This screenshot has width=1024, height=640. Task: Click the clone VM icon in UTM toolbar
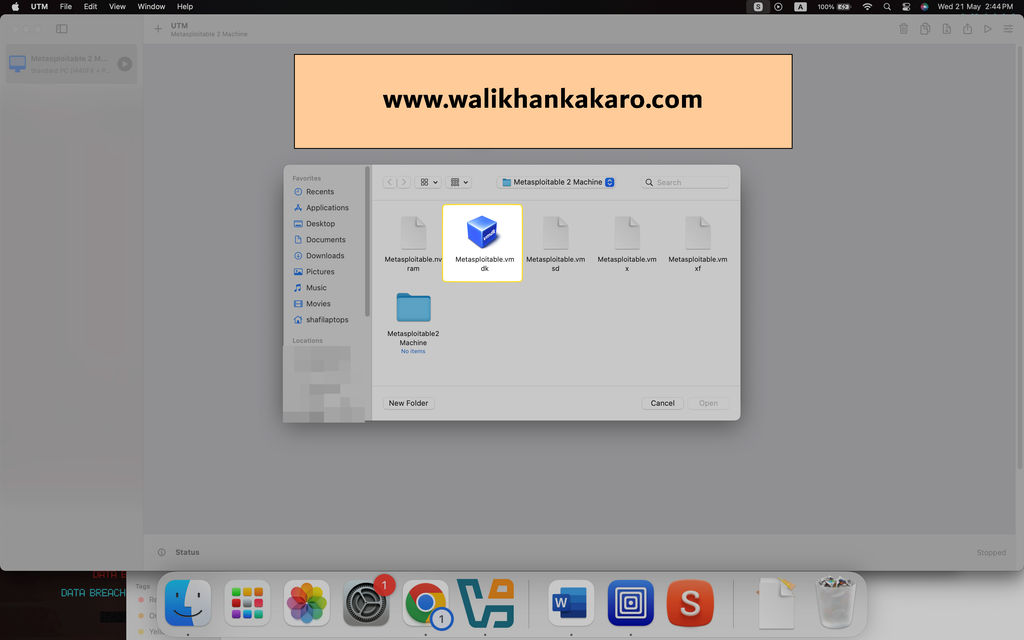pos(925,29)
